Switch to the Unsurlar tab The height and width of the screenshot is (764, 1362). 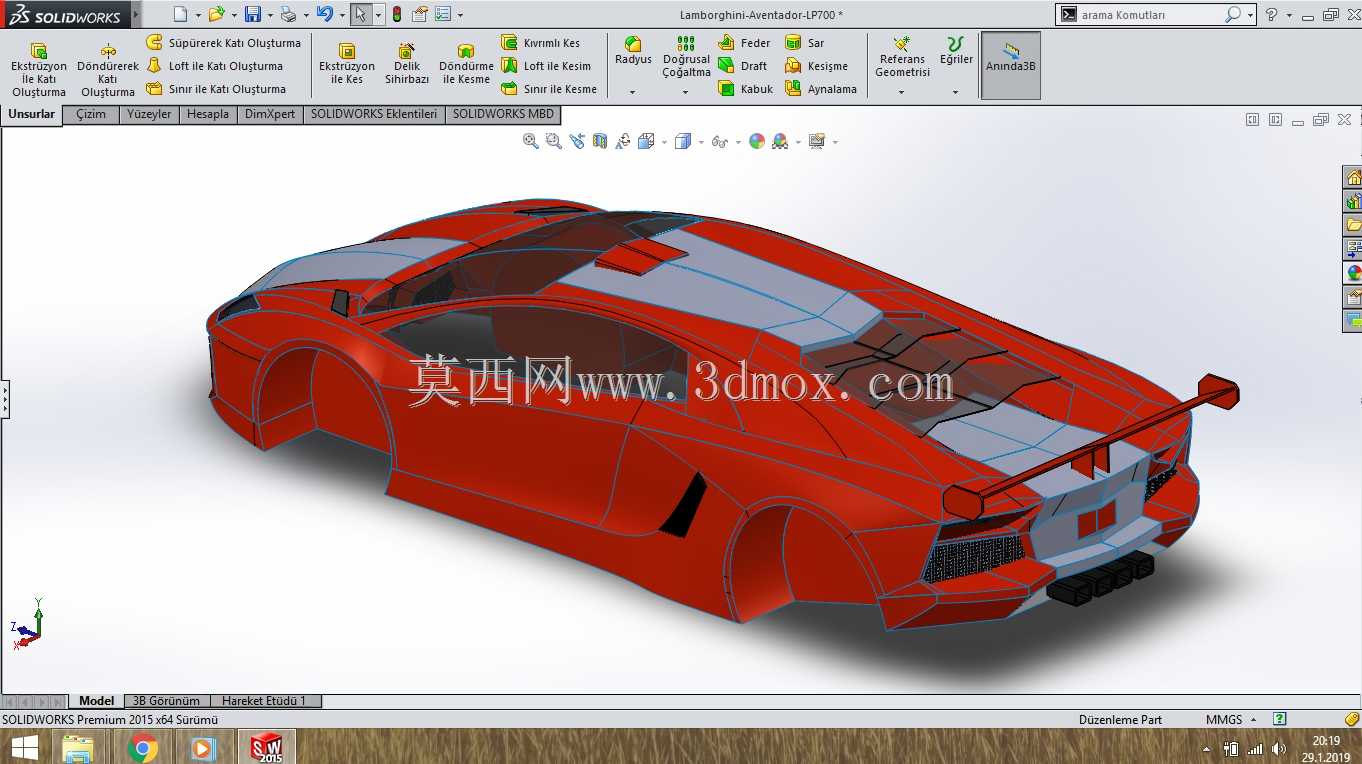pyautogui.click(x=32, y=114)
